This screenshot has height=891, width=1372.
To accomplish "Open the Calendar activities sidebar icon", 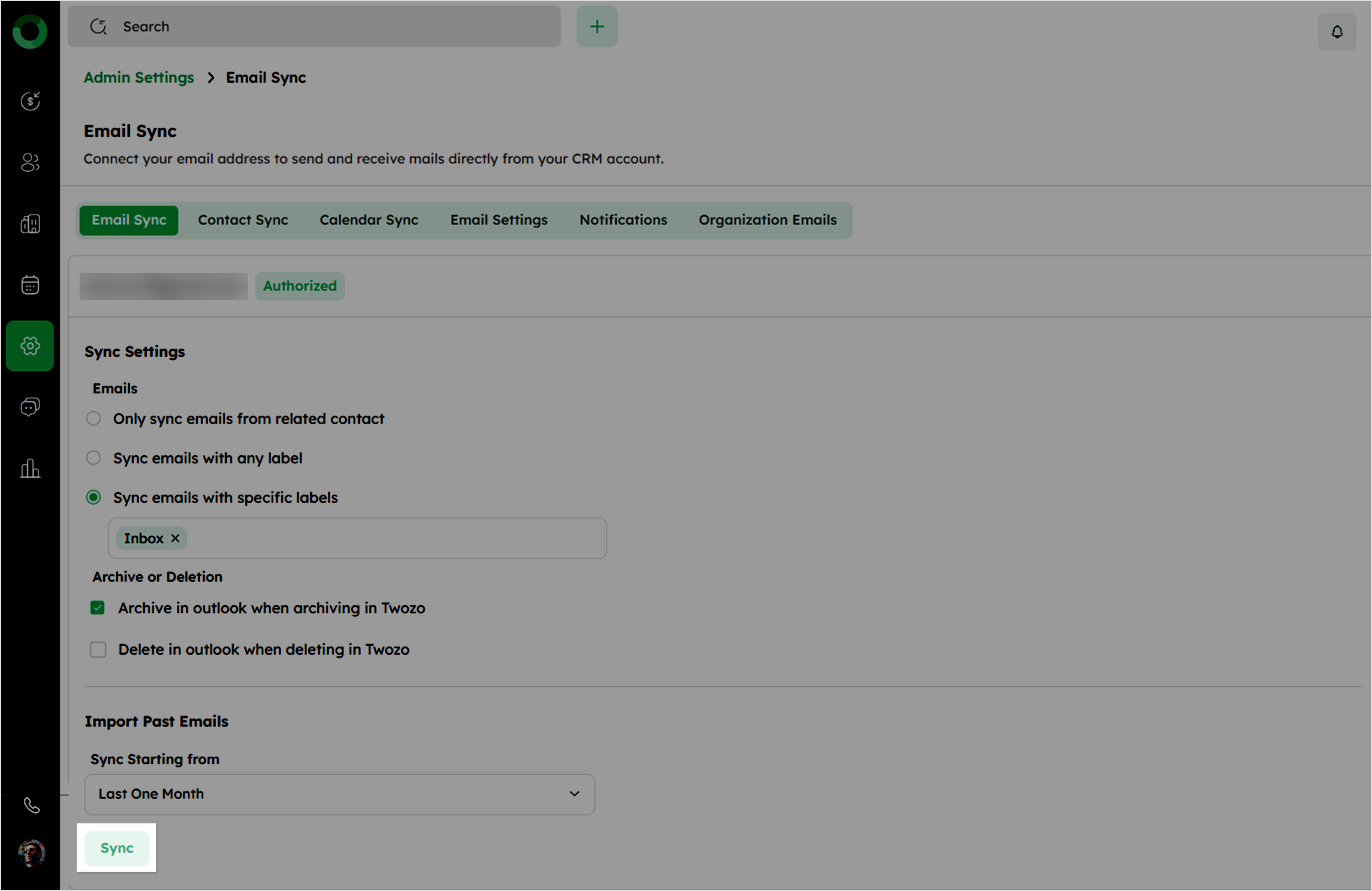I will tap(30, 285).
